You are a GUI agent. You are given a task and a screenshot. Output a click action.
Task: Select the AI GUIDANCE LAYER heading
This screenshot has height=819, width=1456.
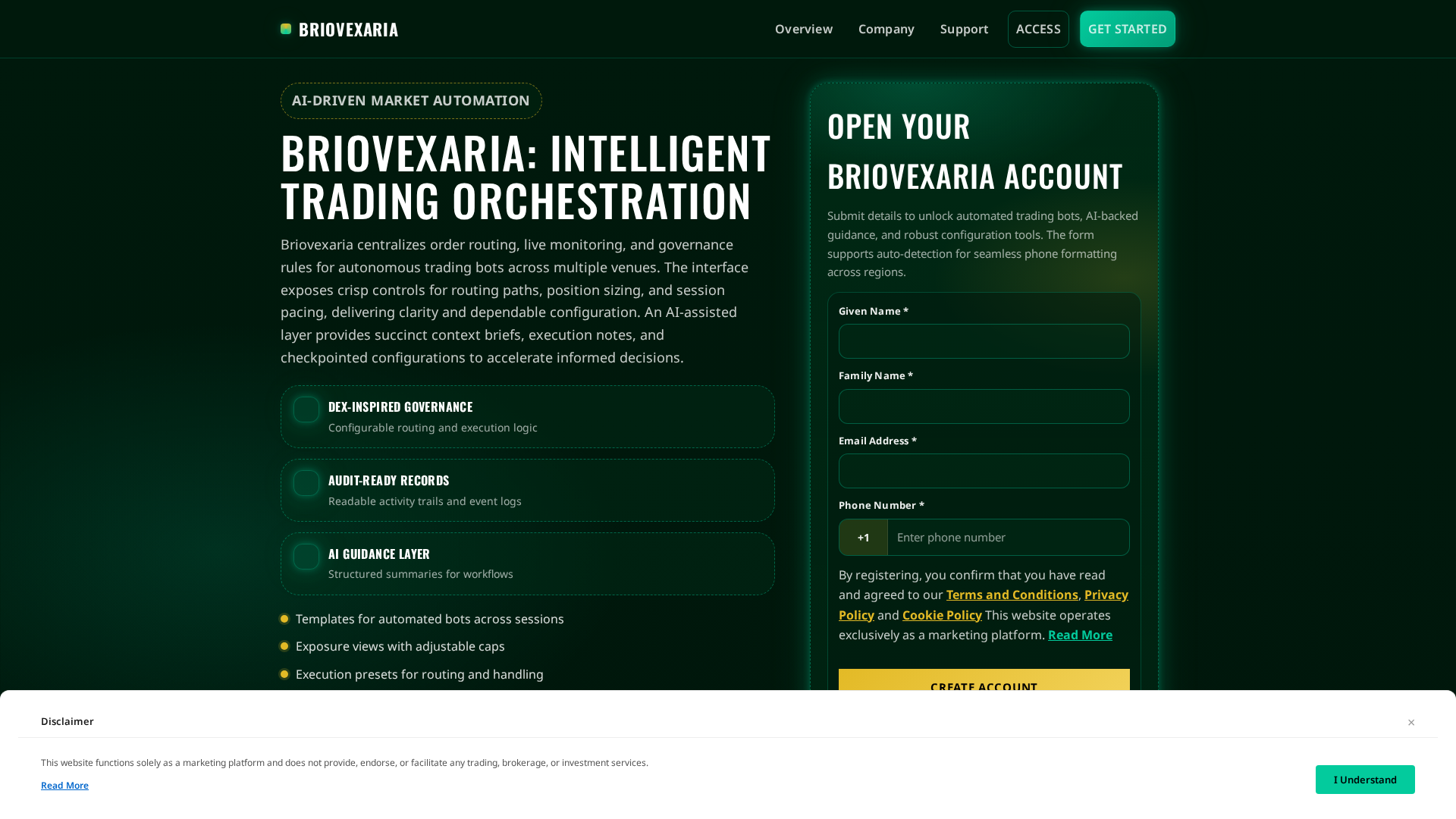[x=379, y=554]
